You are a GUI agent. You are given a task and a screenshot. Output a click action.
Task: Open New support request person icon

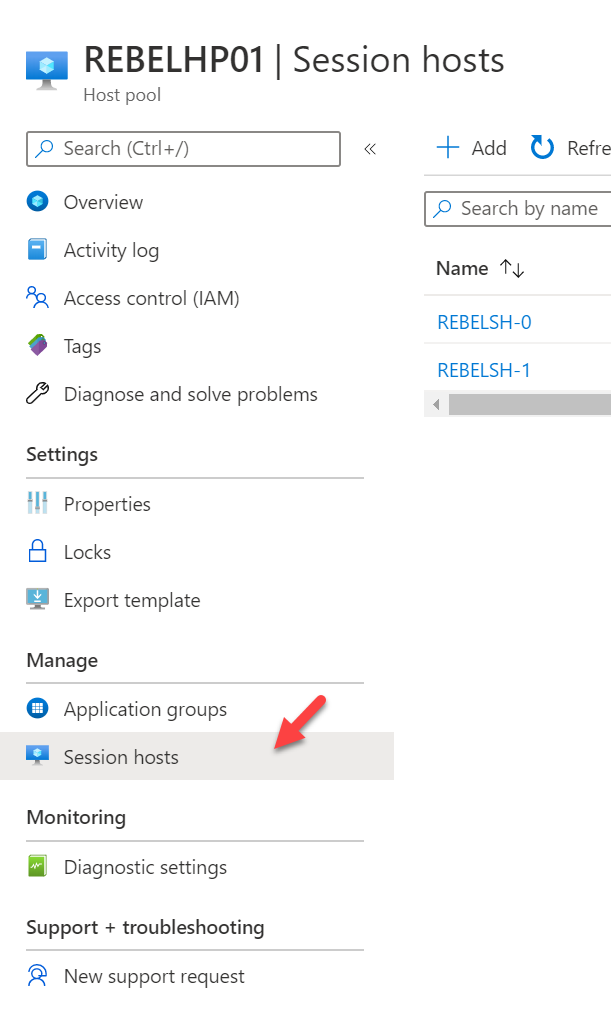click(x=38, y=976)
